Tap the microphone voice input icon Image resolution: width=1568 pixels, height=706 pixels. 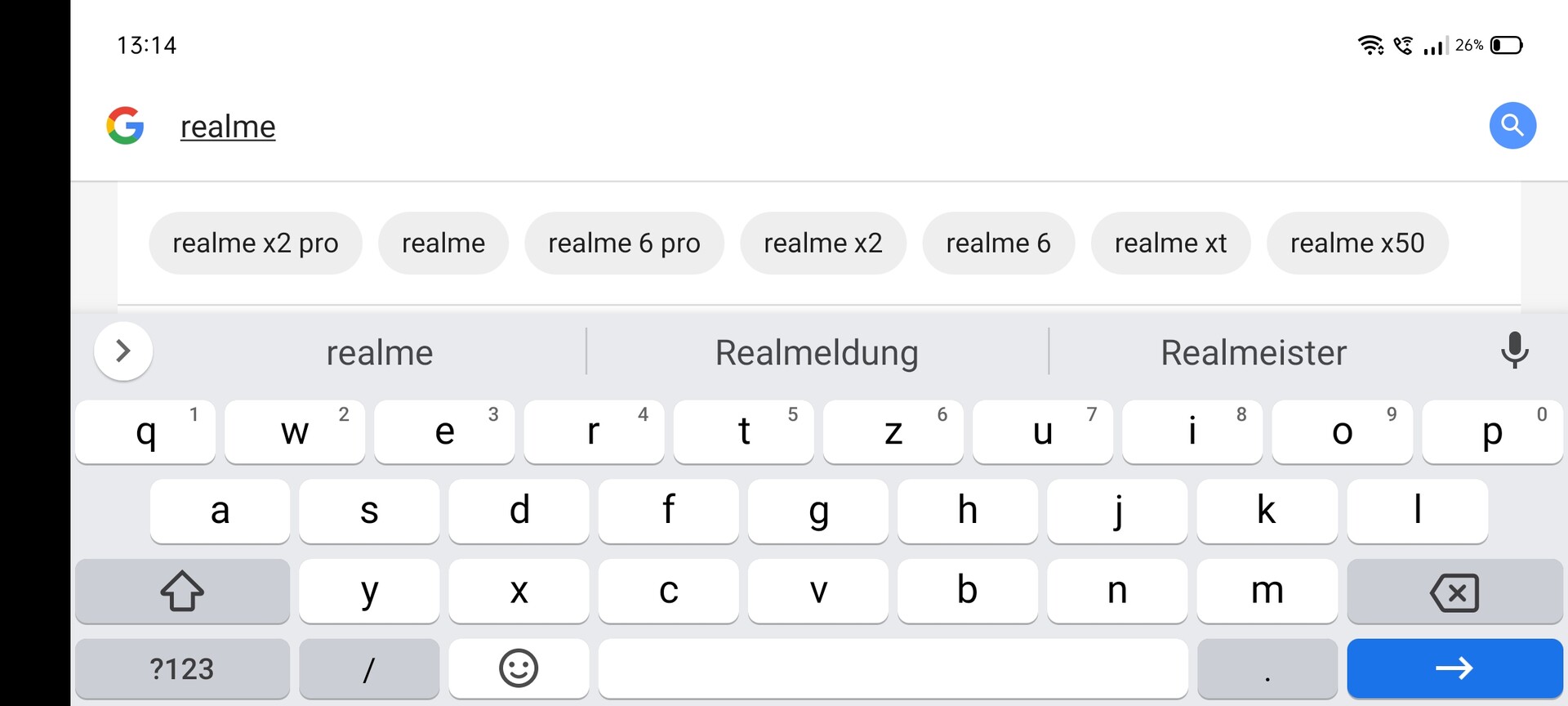(x=1514, y=351)
